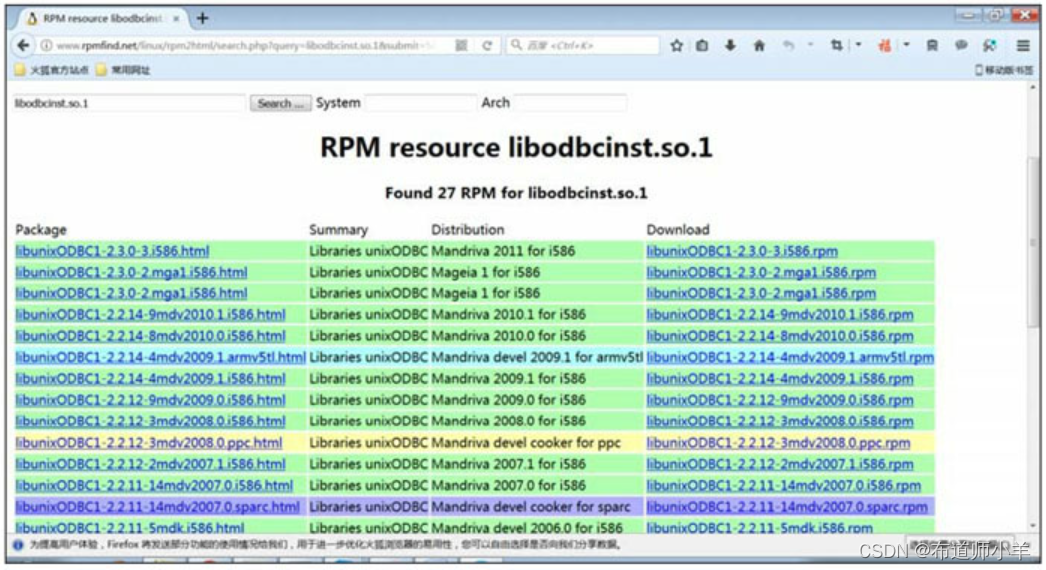The height and width of the screenshot is (570, 1046).
Task: Open libunixODBC1-2.2.14-8mdv2010.0.i586.html link
Action: (150, 336)
